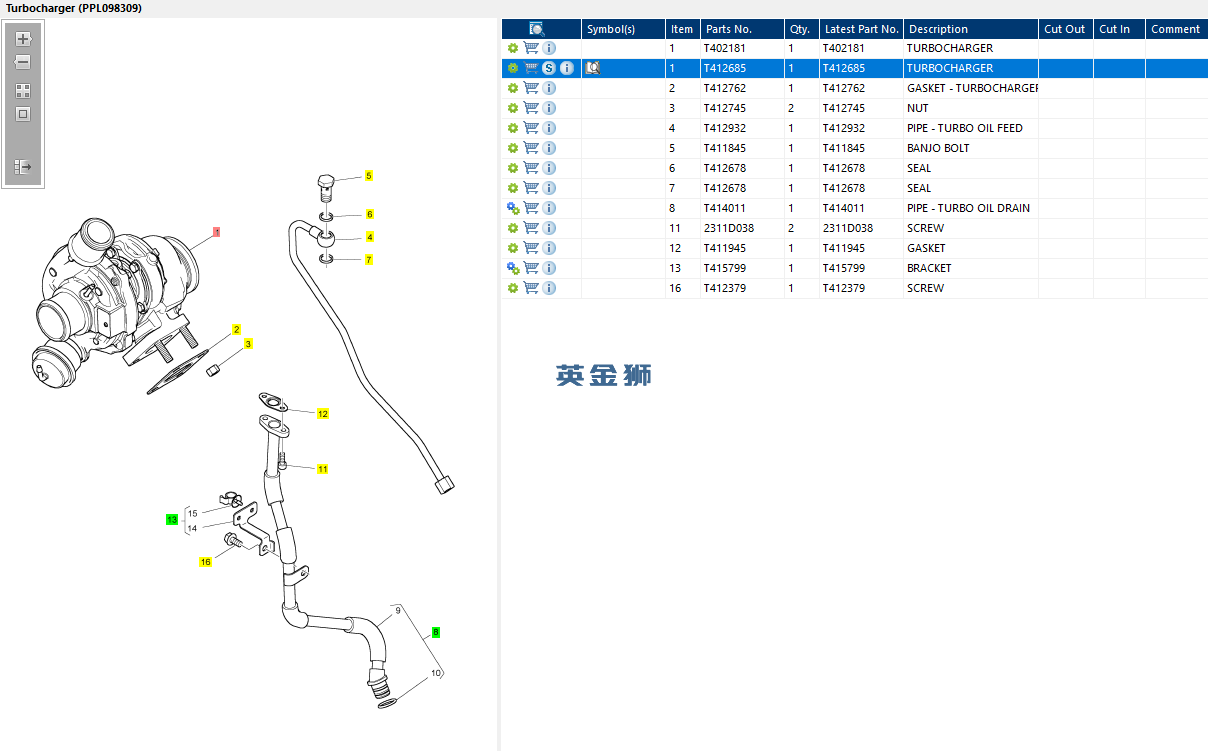The image size is (1208, 751).
Task: Select callout 7 on the lower seal
Action: (x=369, y=260)
